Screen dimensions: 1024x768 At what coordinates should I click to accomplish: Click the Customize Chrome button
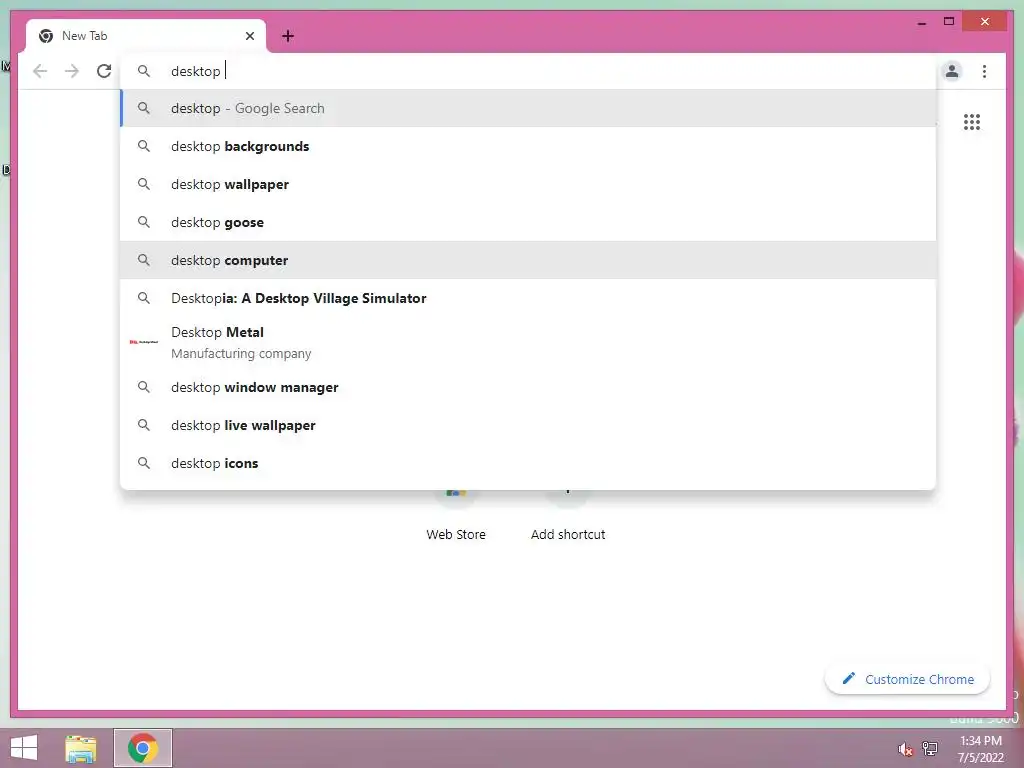[907, 679]
